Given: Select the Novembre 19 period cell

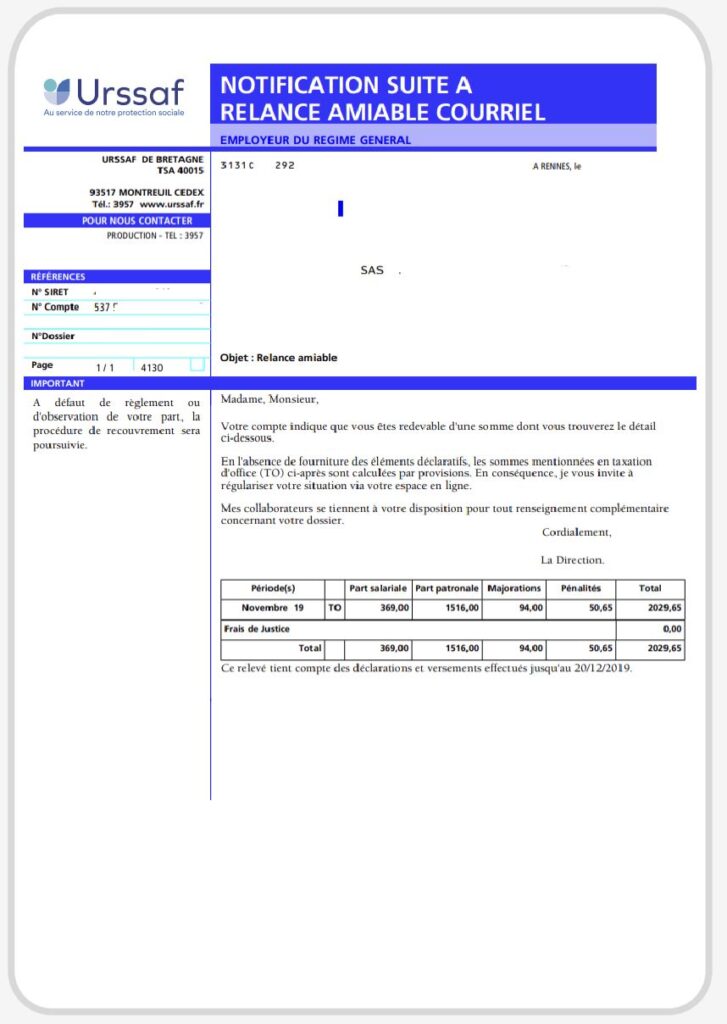Looking at the screenshot, I should (x=272, y=608).
